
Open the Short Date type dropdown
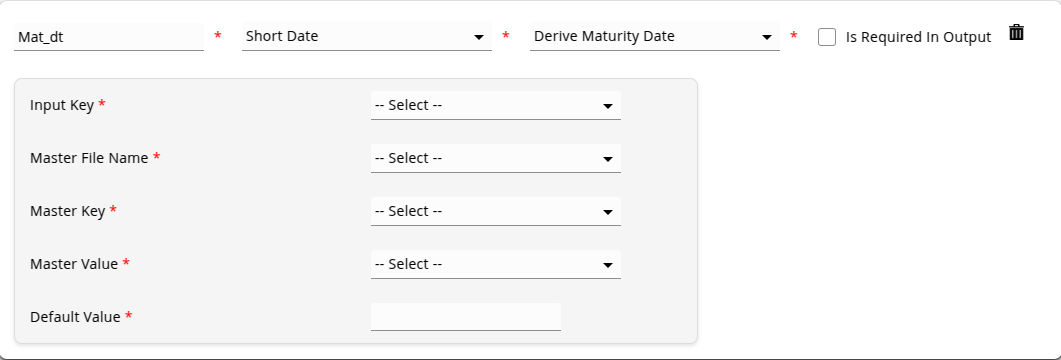[x=367, y=37]
